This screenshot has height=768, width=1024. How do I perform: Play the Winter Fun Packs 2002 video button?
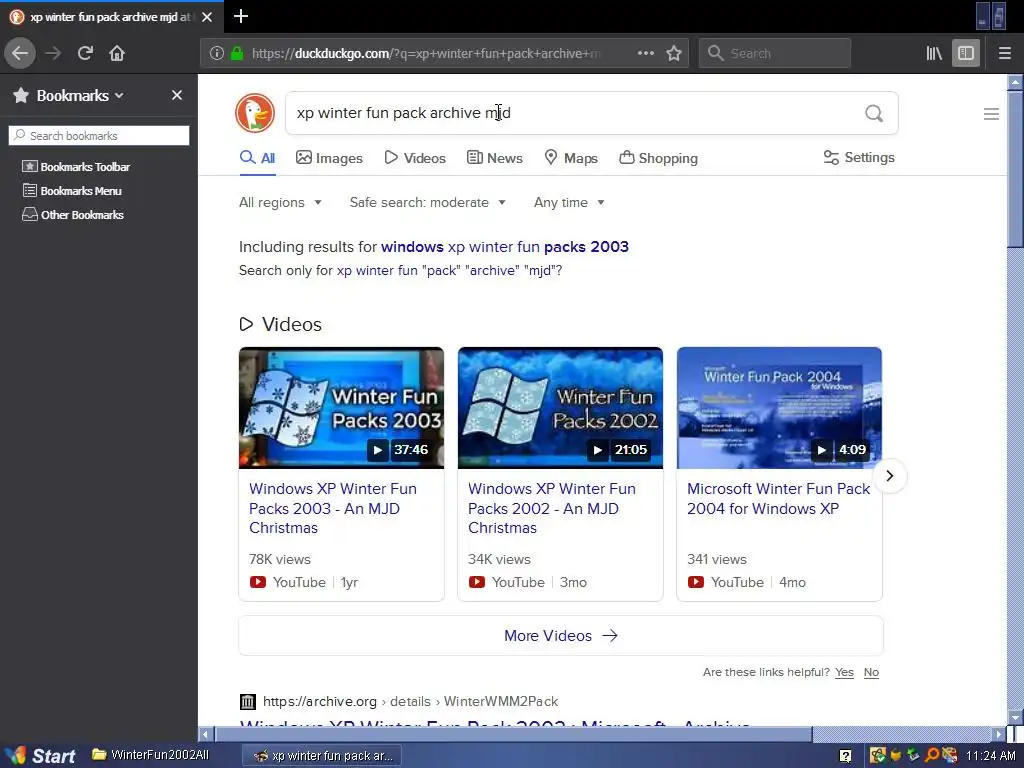597,449
